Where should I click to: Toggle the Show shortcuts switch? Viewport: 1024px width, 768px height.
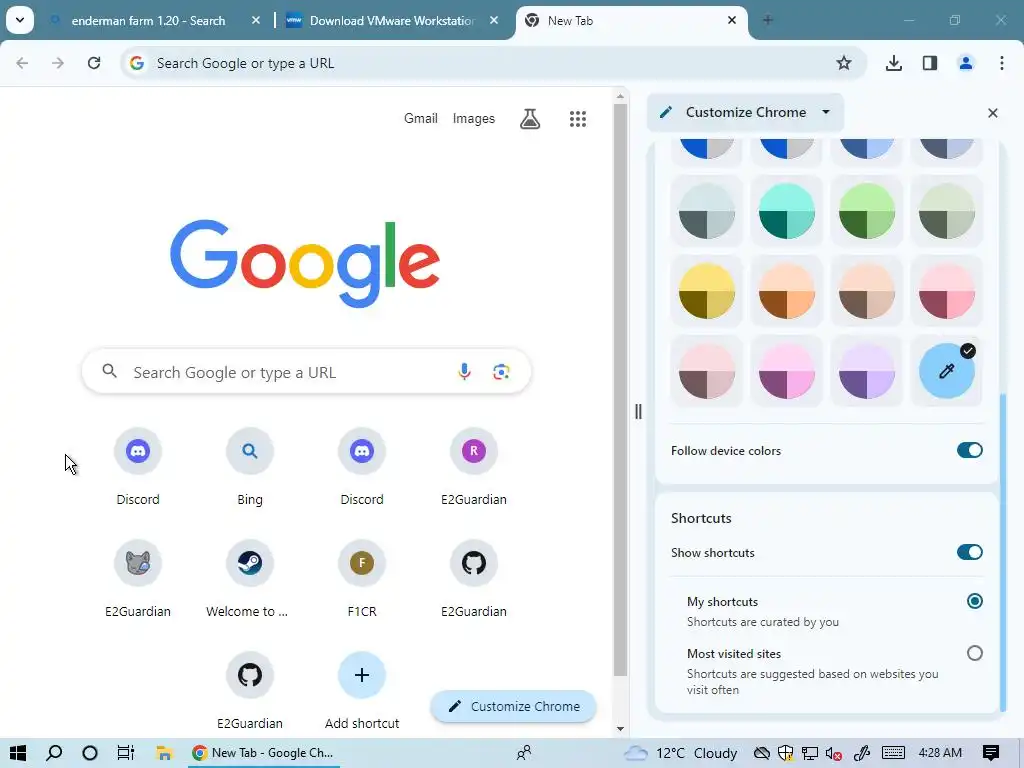pos(970,552)
